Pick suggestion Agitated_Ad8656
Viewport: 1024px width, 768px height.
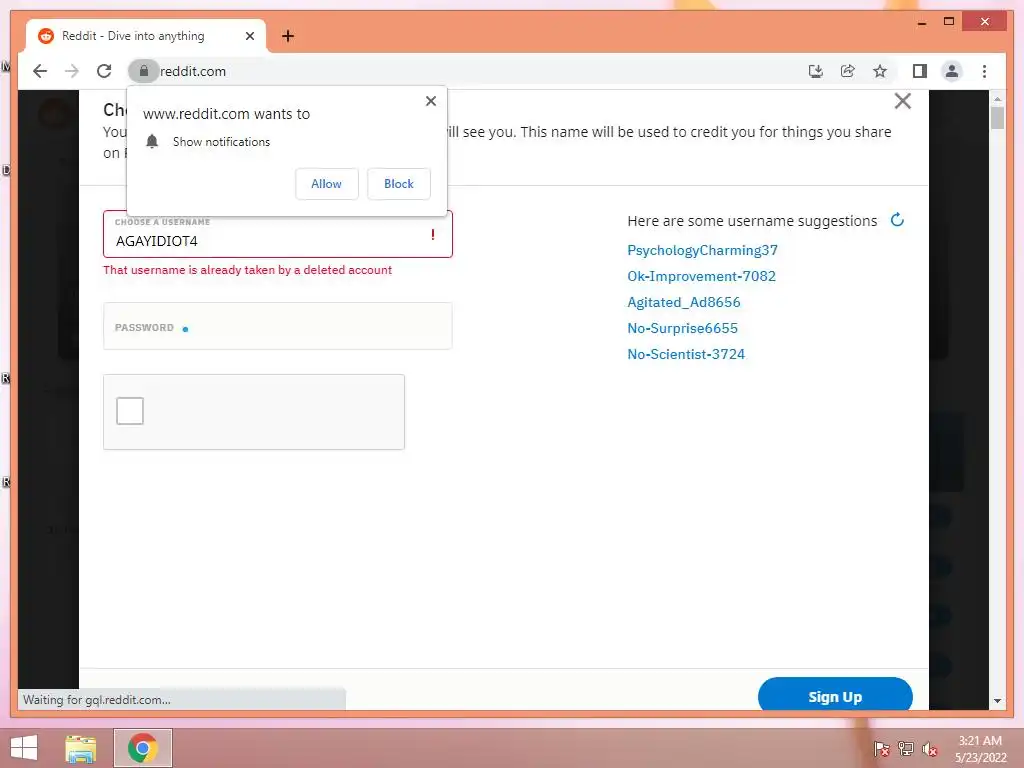click(684, 302)
